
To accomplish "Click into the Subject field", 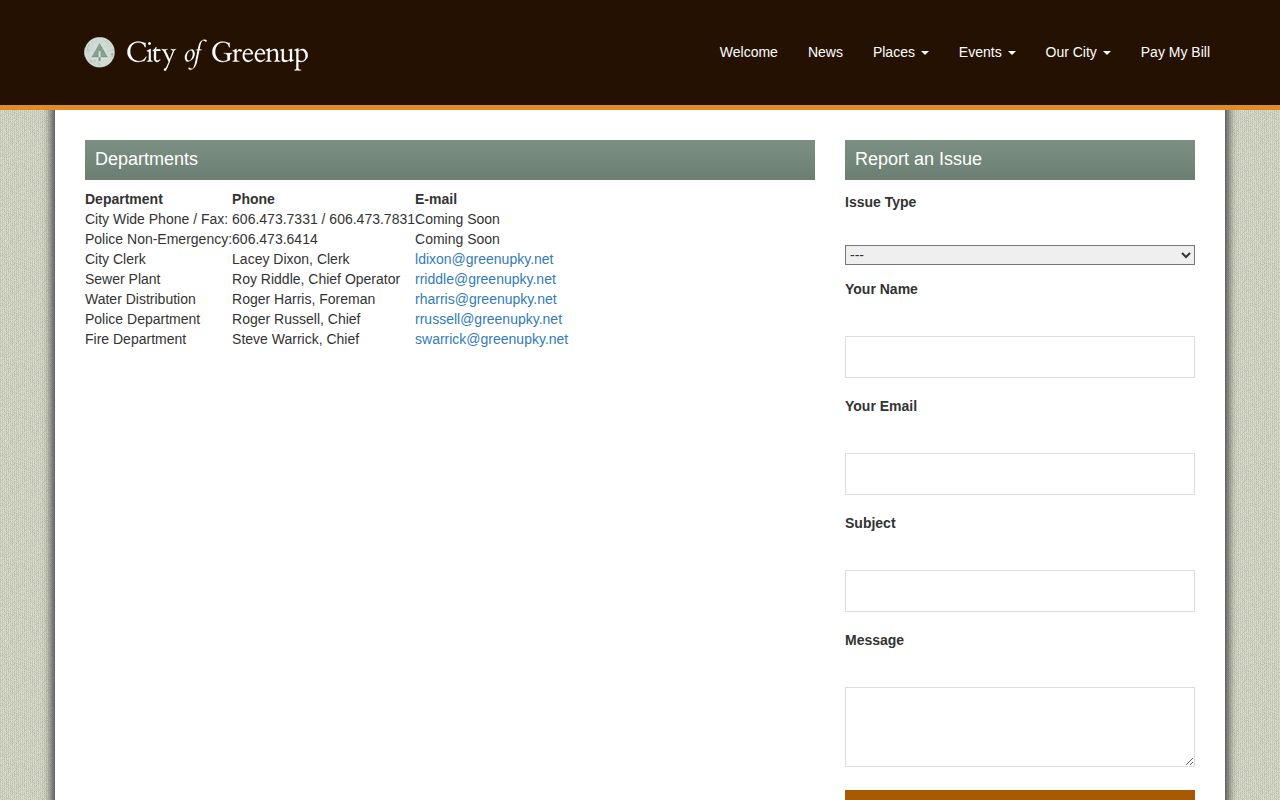I will click(1020, 591).
